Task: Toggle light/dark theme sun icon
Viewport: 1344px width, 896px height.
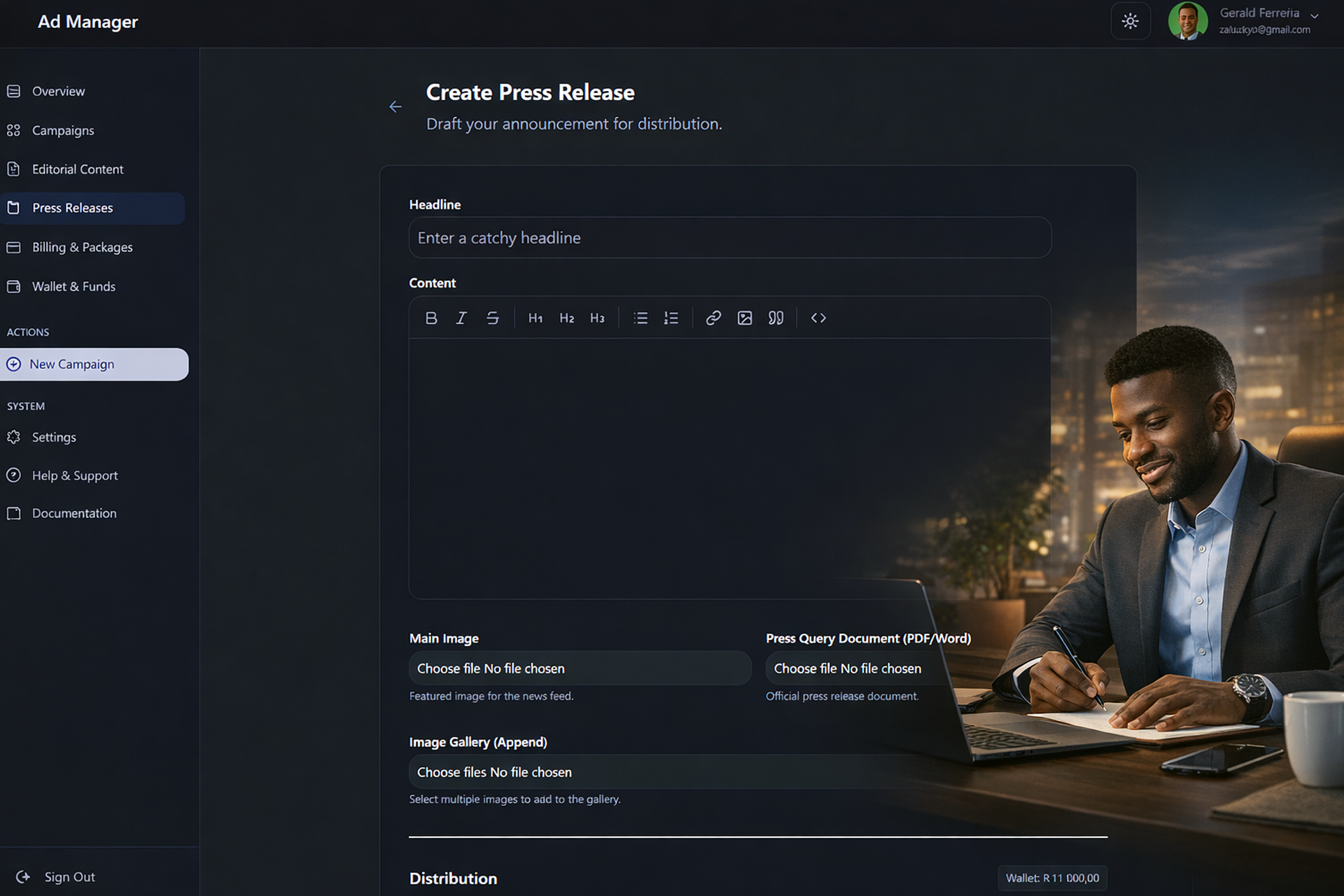Action: [1130, 21]
